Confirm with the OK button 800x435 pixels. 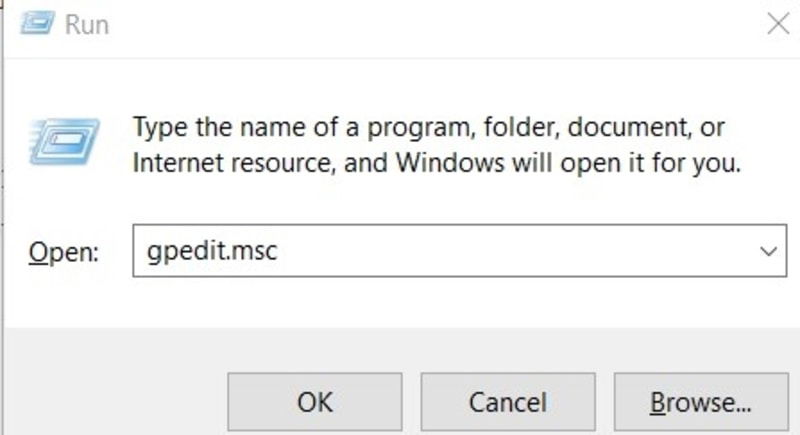(315, 402)
